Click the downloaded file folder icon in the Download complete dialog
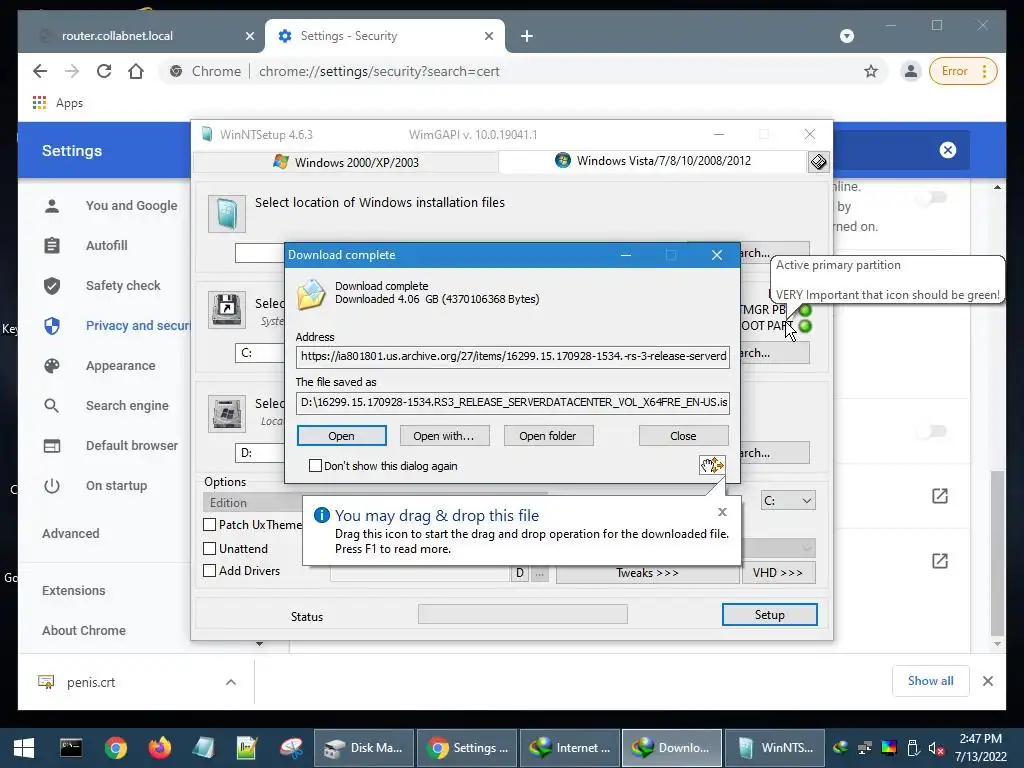This screenshot has width=1024, height=768. (312, 294)
